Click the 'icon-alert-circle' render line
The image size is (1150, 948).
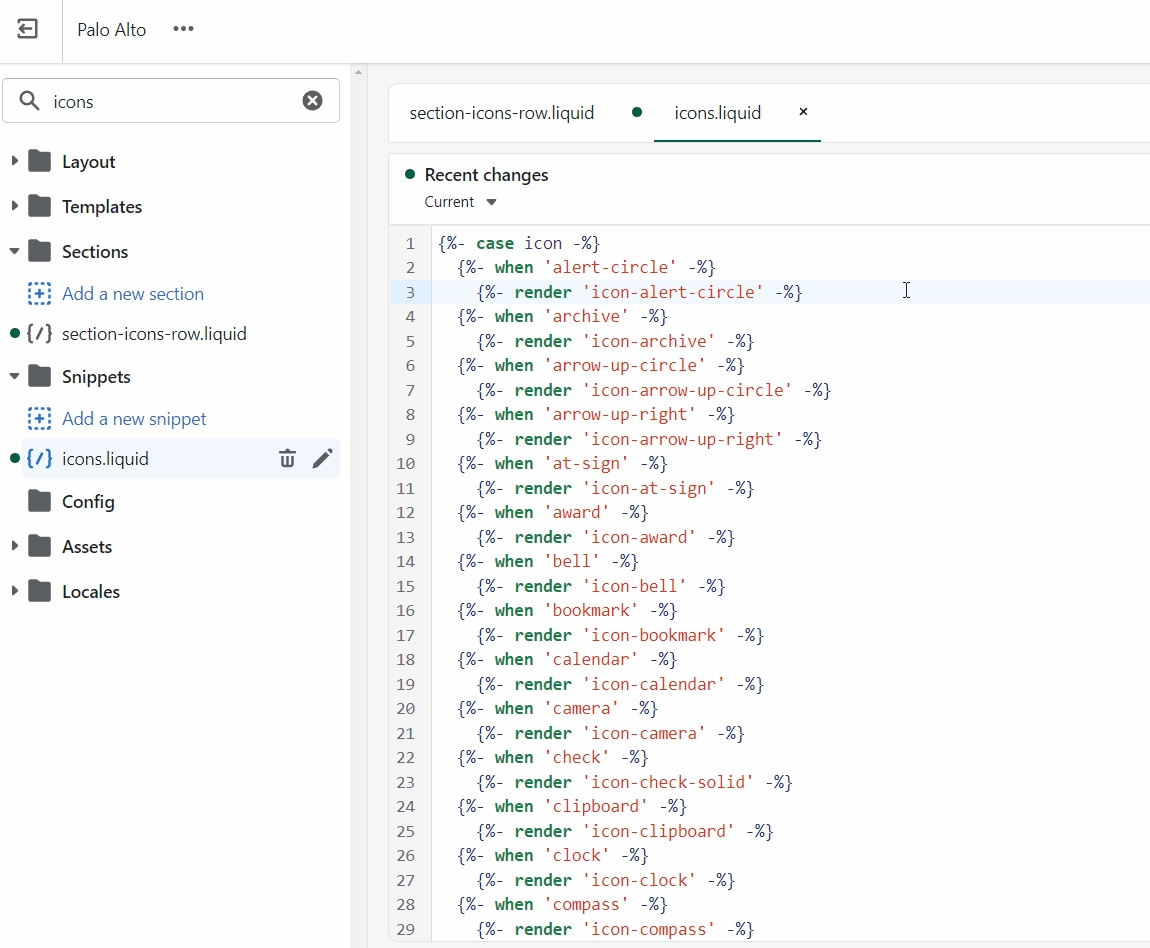click(640, 293)
